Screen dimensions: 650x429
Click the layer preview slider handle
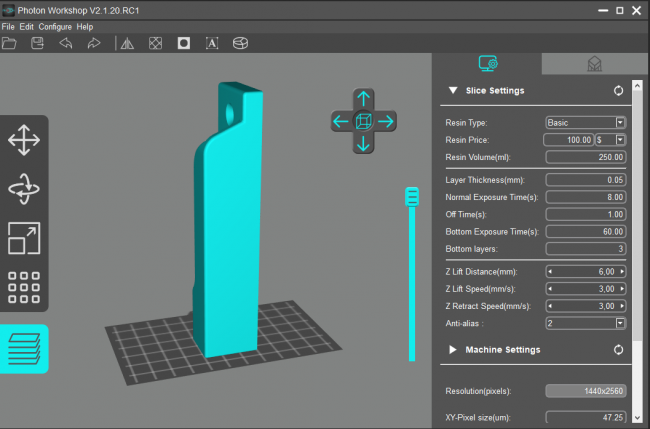click(411, 197)
